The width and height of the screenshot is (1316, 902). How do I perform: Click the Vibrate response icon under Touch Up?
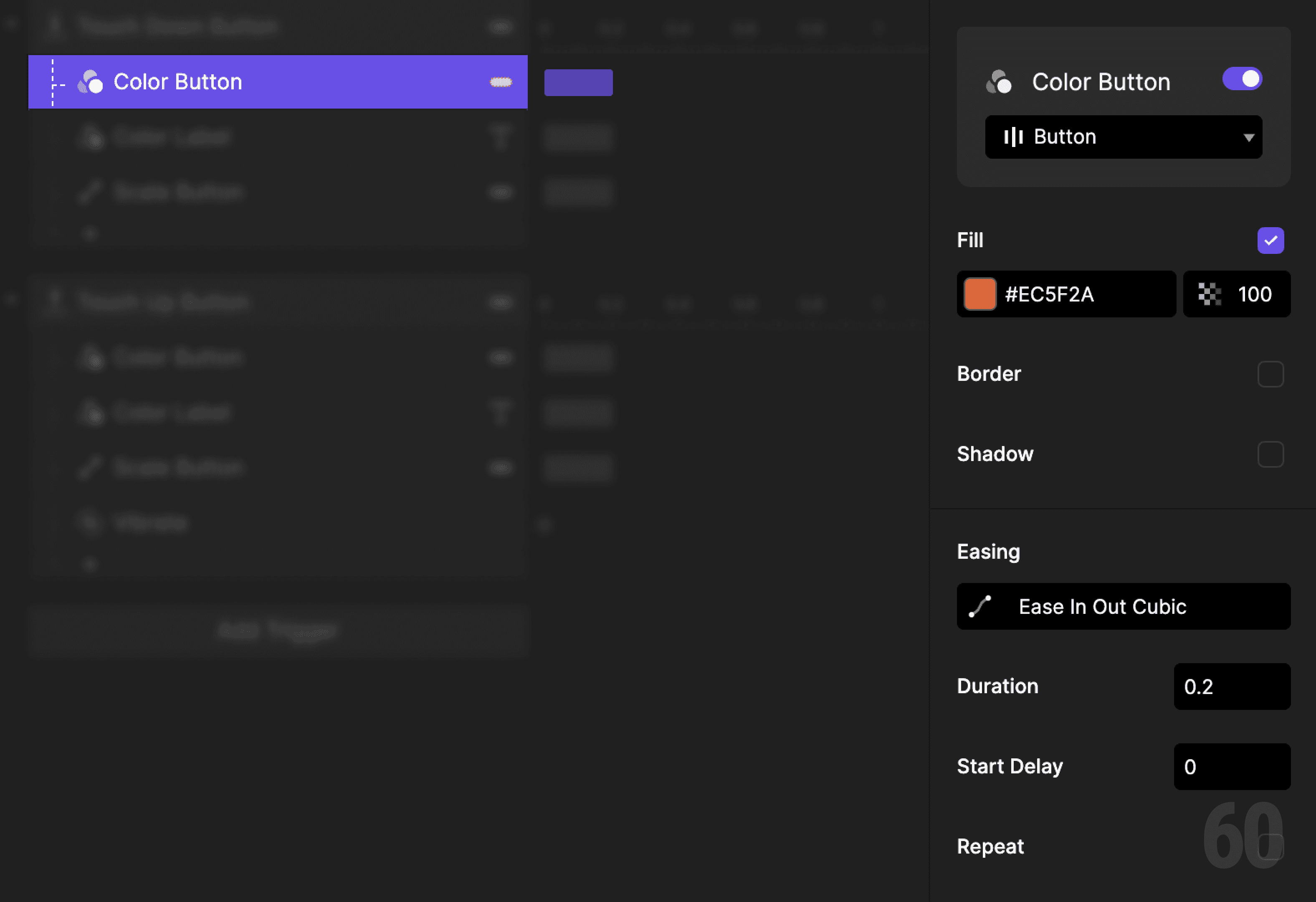(x=92, y=523)
